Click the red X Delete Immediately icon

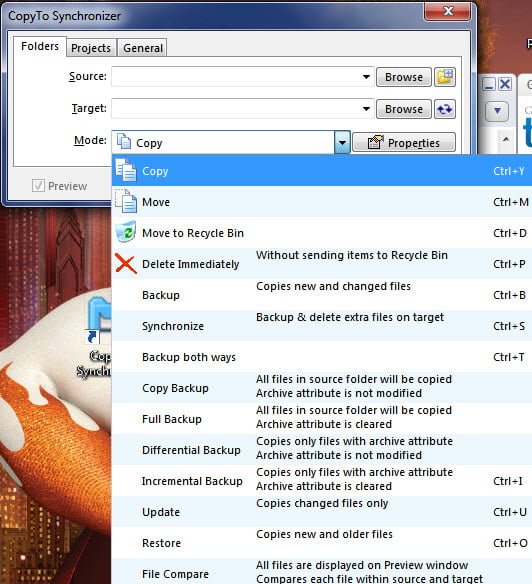point(126,263)
